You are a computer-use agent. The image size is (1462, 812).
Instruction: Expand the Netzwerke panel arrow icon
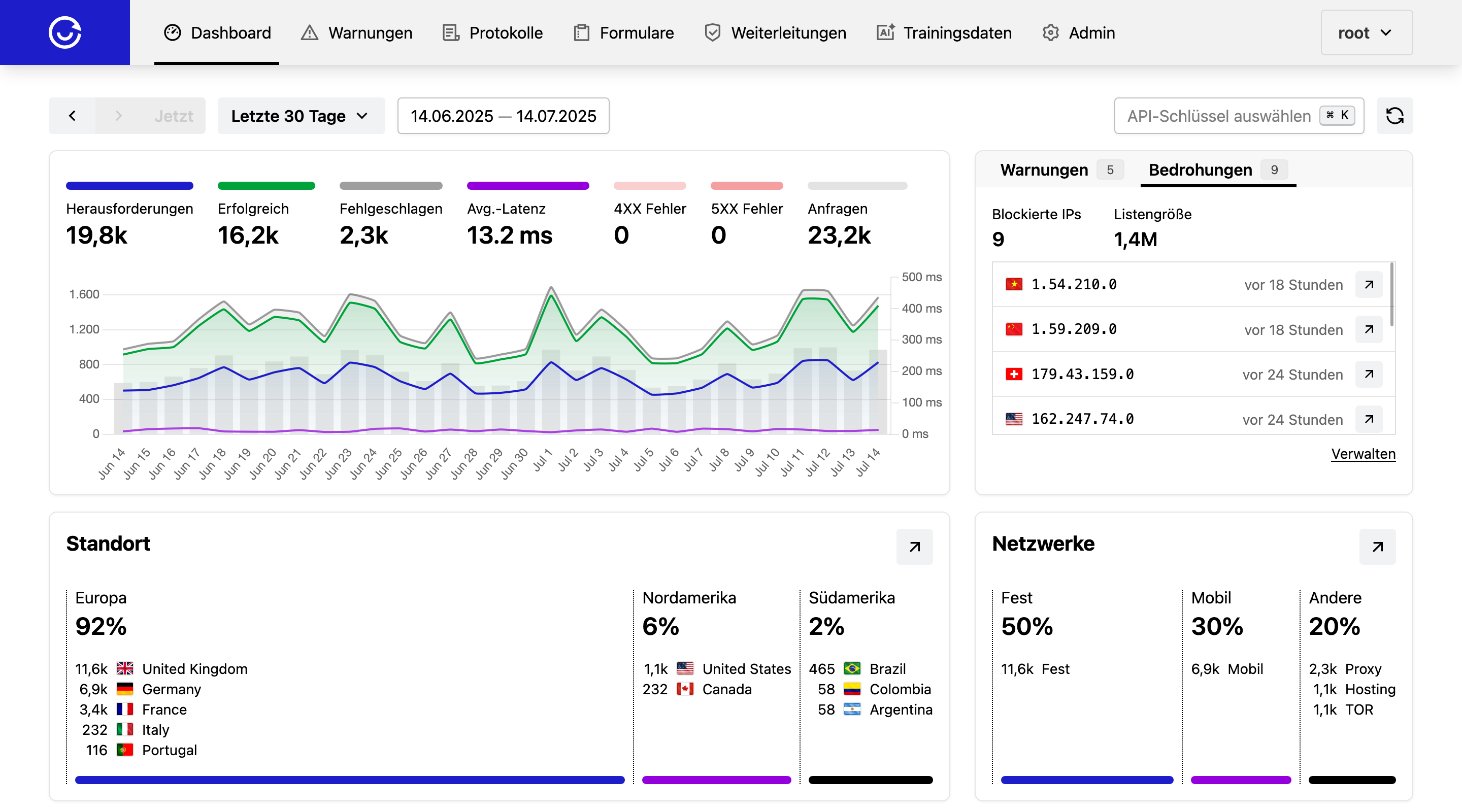(x=1376, y=547)
